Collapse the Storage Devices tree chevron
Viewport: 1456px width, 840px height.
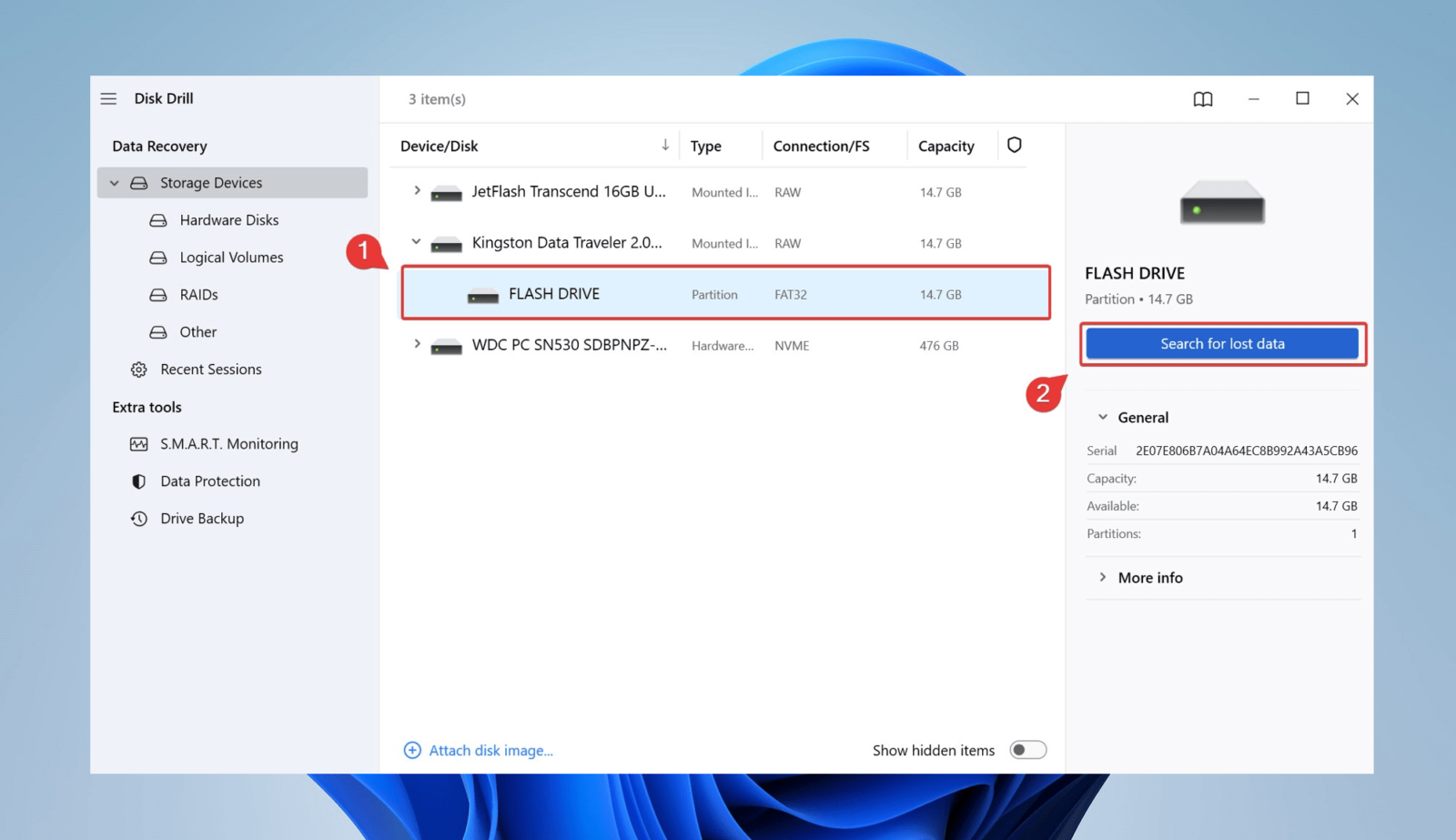tap(115, 183)
